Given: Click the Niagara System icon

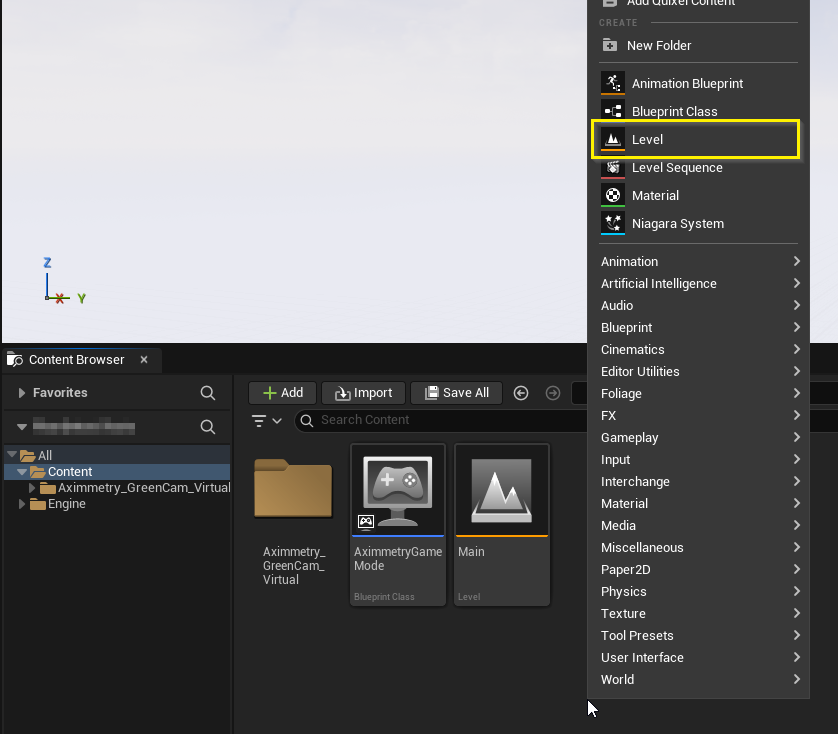Looking at the screenshot, I should [x=612, y=223].
